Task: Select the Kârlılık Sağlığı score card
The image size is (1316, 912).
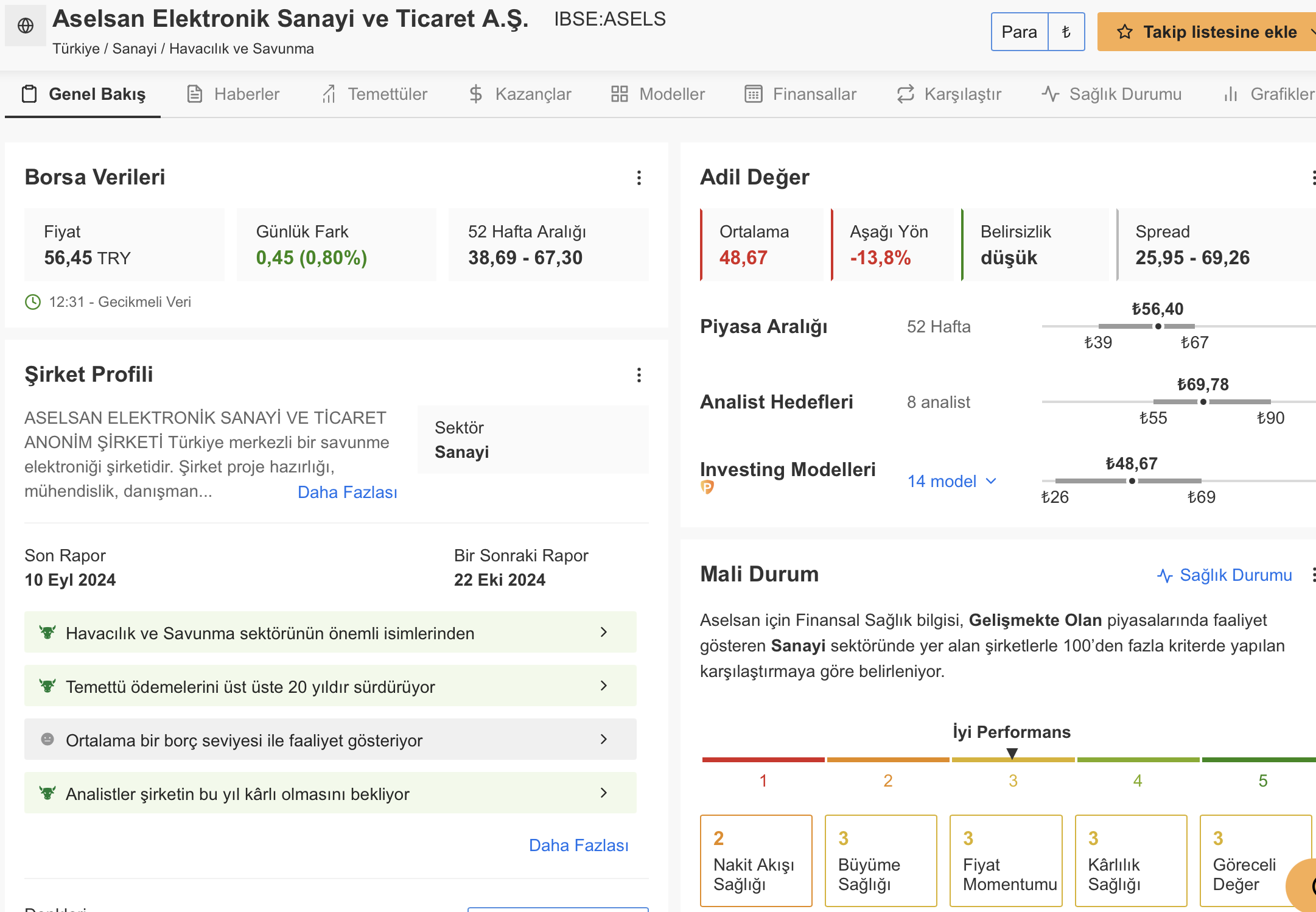Action: click(1131, 861)
